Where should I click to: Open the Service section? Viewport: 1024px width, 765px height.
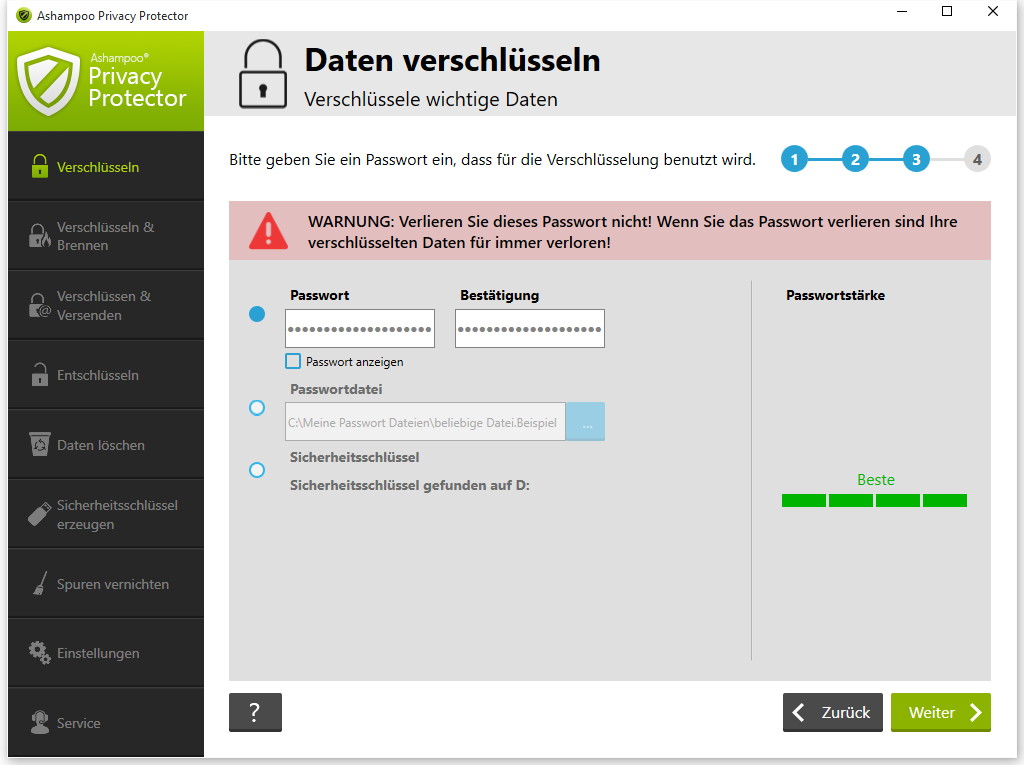pyautogui.click(x=106, y=723)
